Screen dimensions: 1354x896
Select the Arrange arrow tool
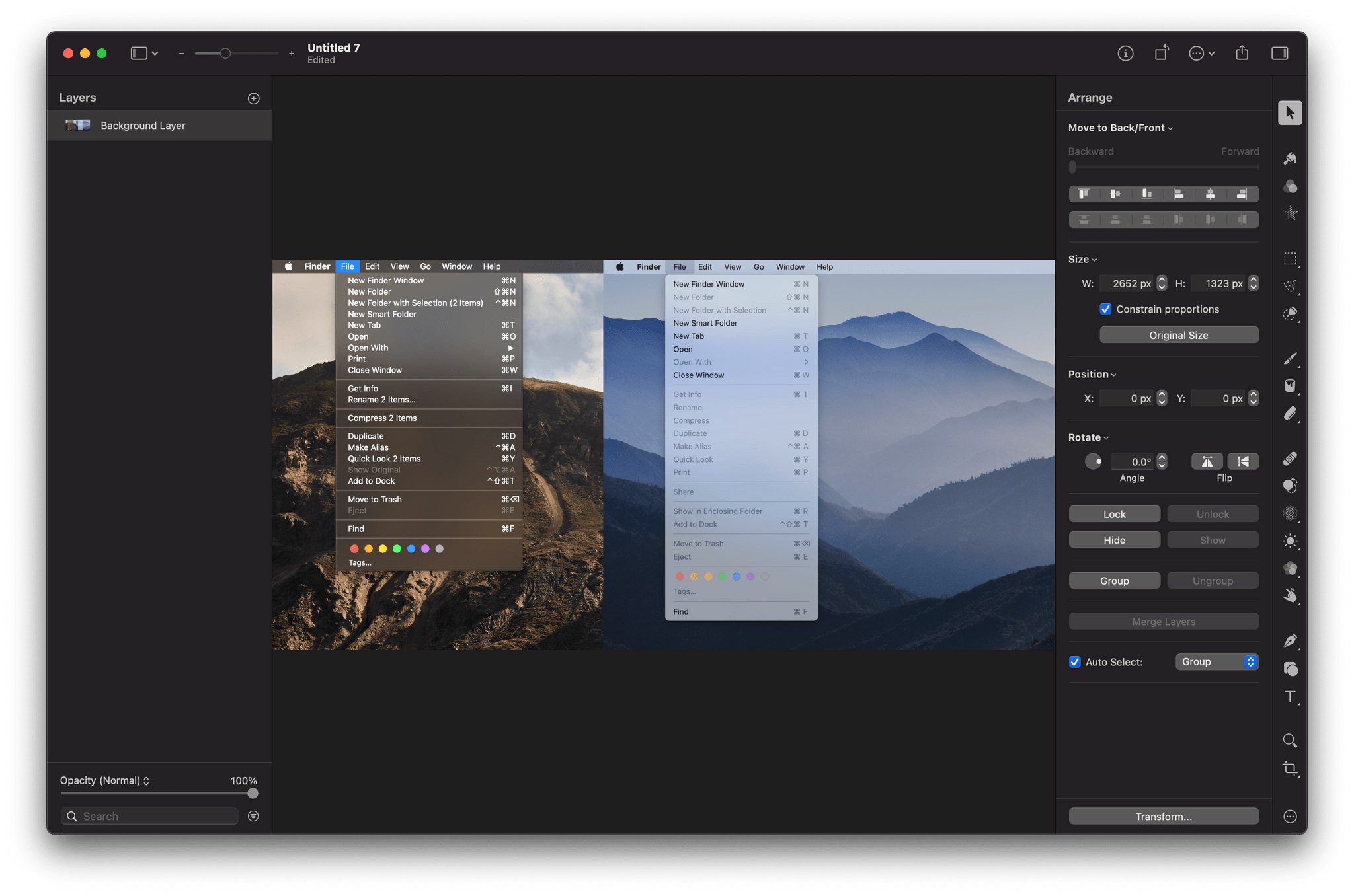coord(1290,113)
